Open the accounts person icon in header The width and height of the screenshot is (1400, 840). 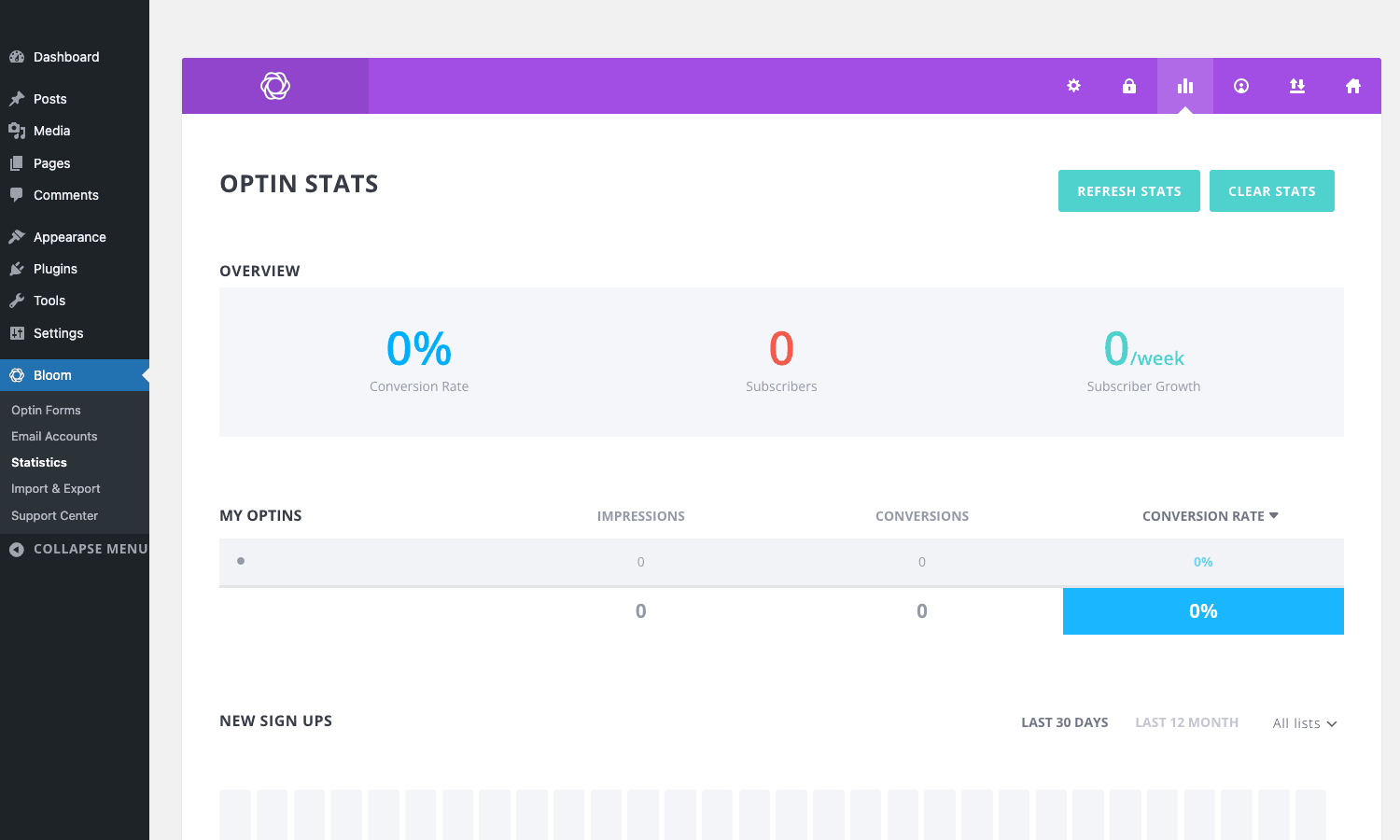(1241, 86)
